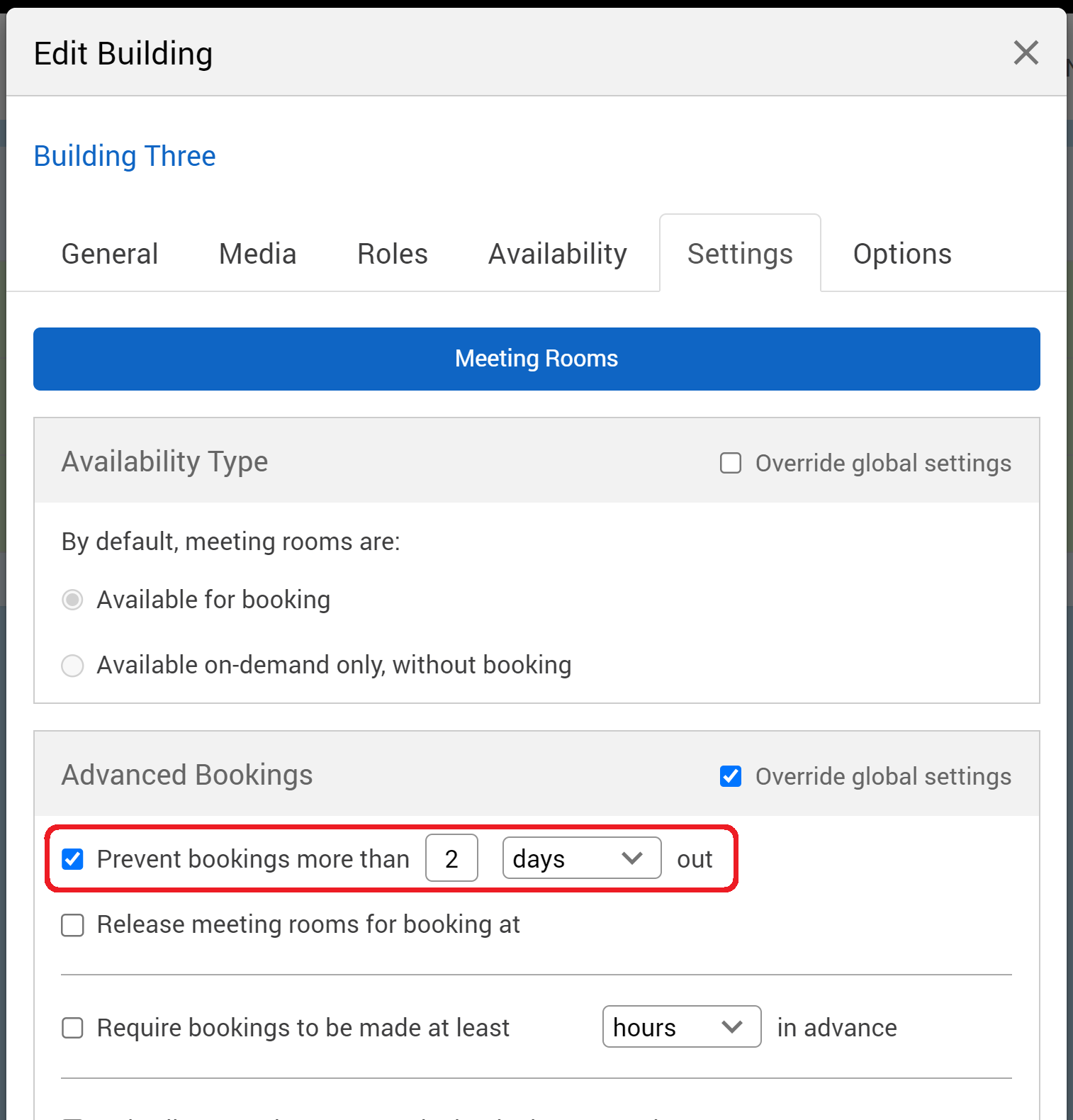
Task: Check Release meeting rooms for booking at
Action: point(72,925)
